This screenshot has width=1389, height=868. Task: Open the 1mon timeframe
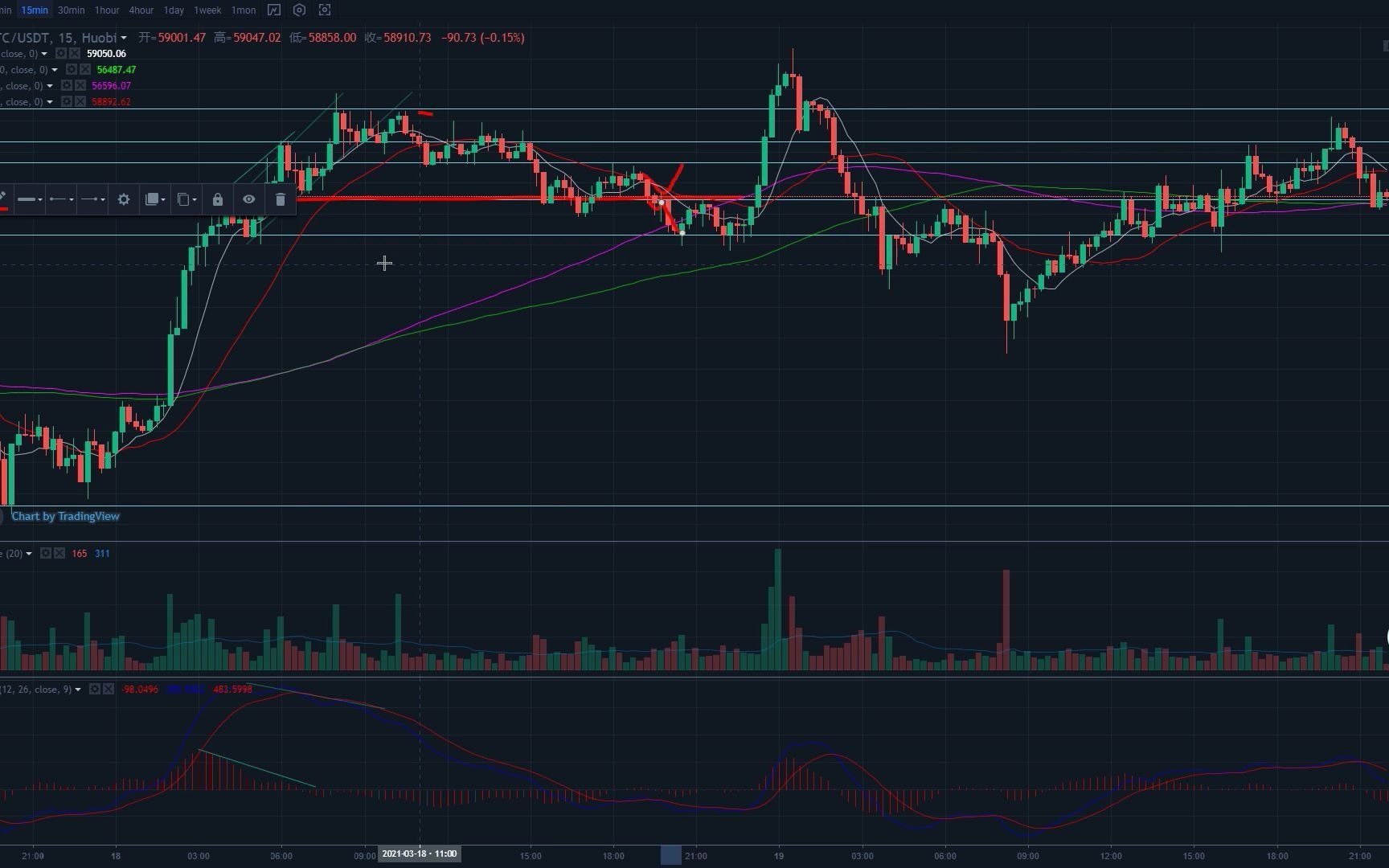pyautogui.click(x=244, y=10)
